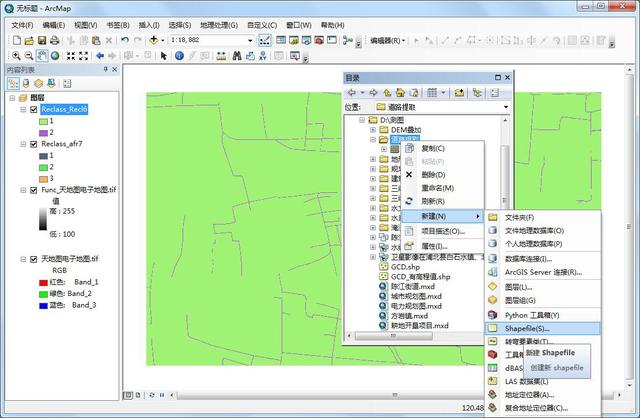Click green swatch for Reclass_Reclb value 1
This screenshot has width=640, height=418.
[43, 121]
